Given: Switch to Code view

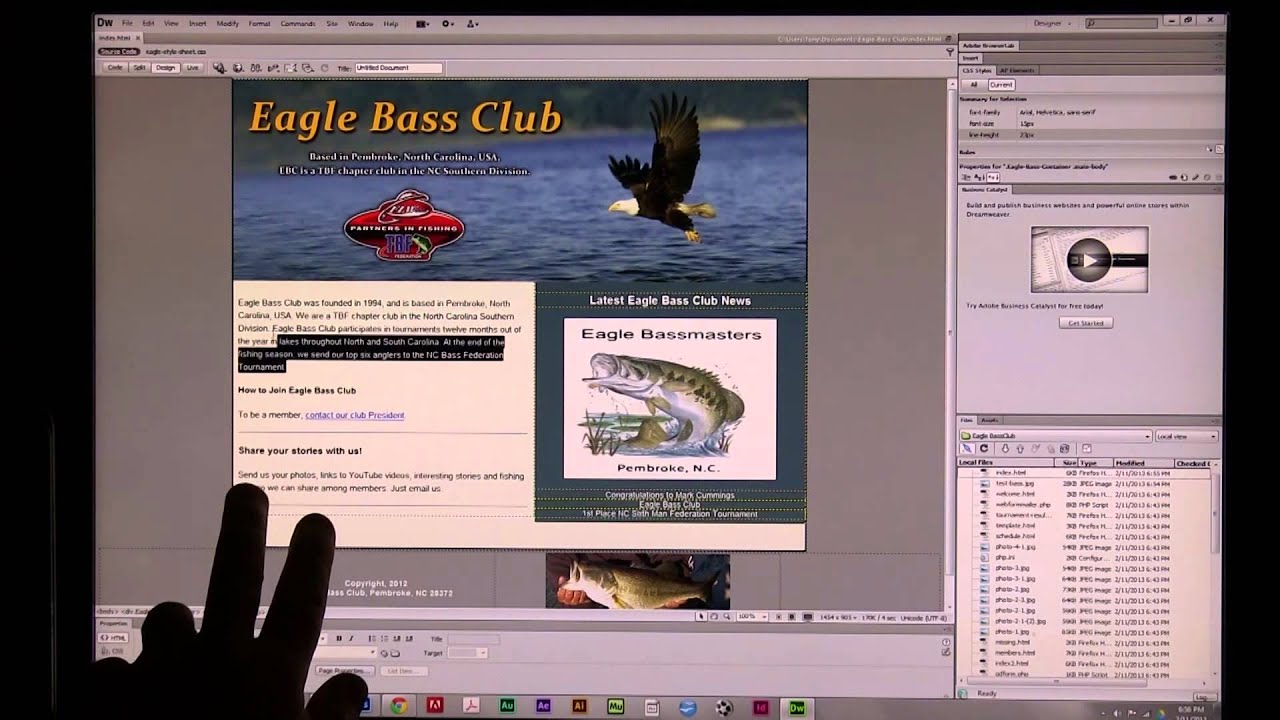Looking at the screenshot, I should pyautogui.click(x=115, y=68).
